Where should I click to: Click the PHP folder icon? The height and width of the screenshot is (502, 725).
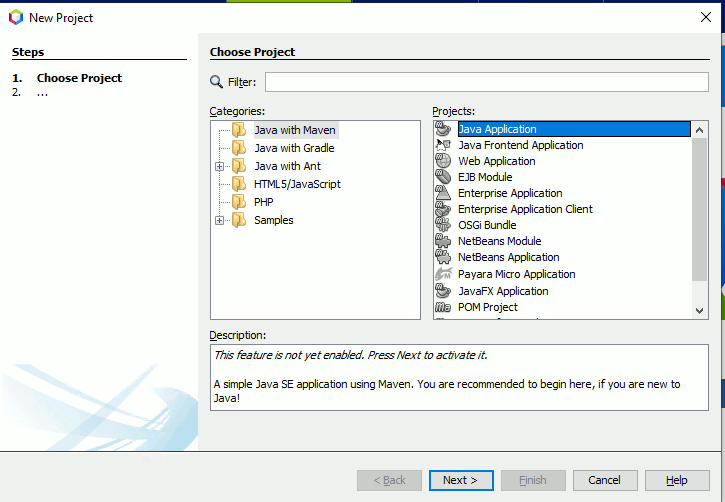point(239,202)
